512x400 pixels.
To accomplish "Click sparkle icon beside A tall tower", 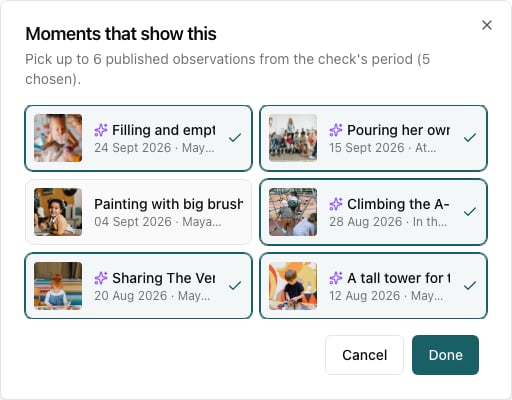I will (x=336, y=278).
